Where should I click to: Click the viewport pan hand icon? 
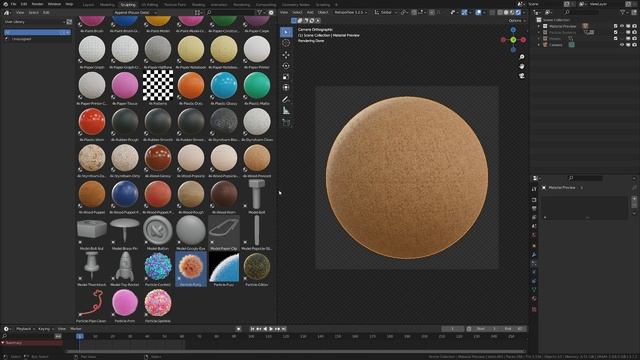click(x=522, y=66)
